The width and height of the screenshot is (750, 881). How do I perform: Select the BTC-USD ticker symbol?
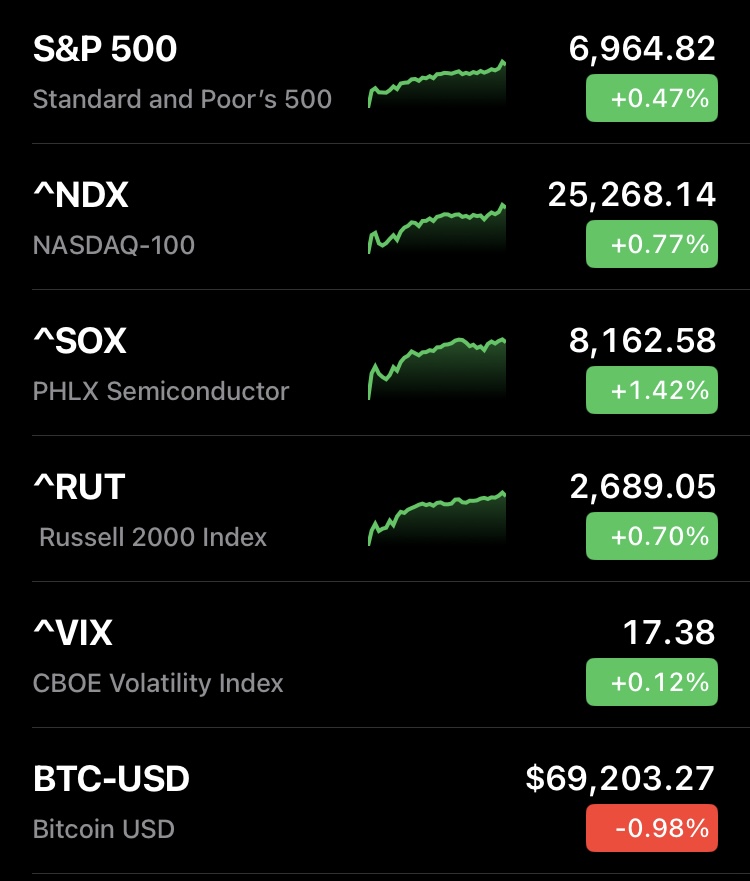(111, 779)
